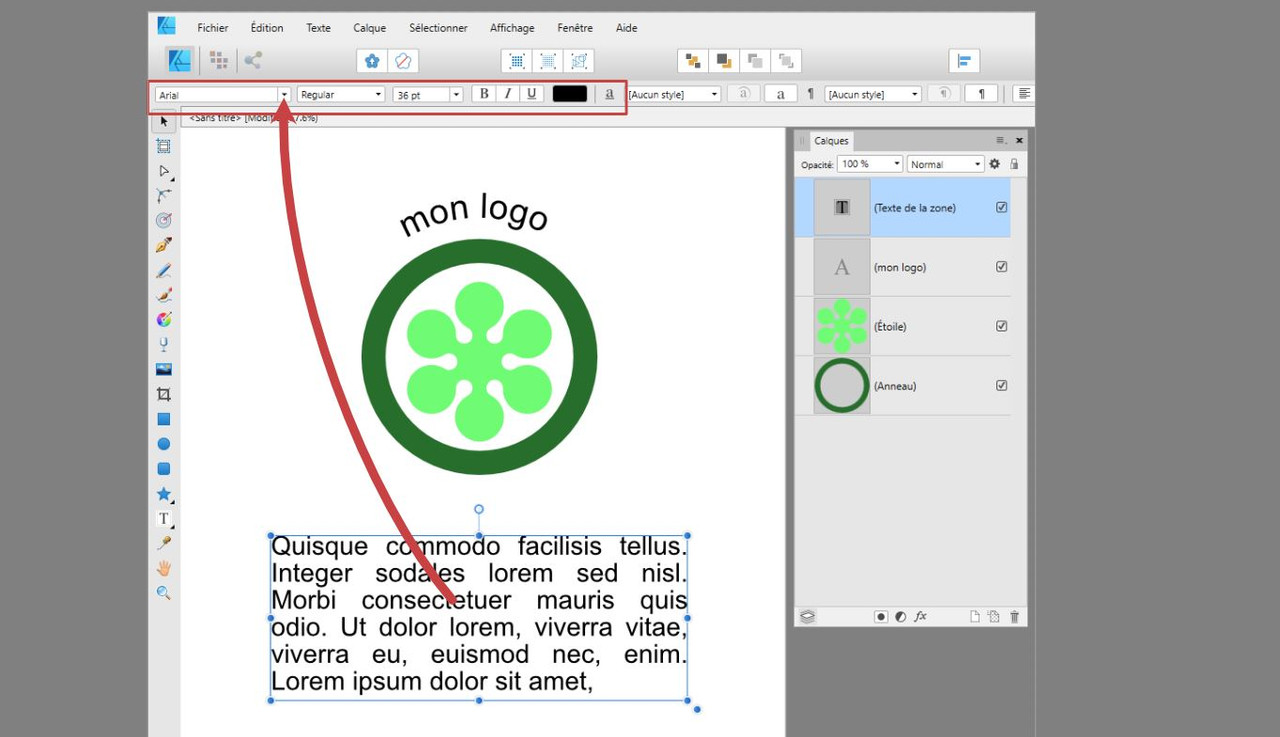Select the Étoile layer thumbnail

(842, 326)
